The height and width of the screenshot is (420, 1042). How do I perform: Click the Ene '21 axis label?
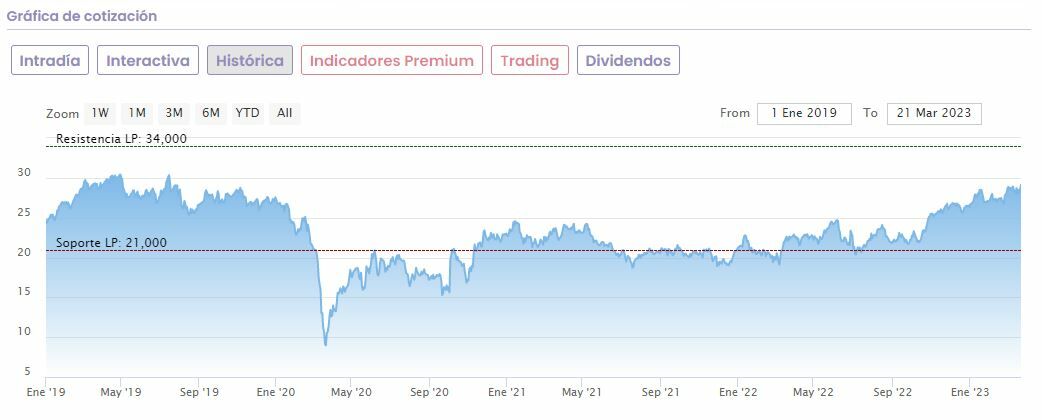click(508, 393)
